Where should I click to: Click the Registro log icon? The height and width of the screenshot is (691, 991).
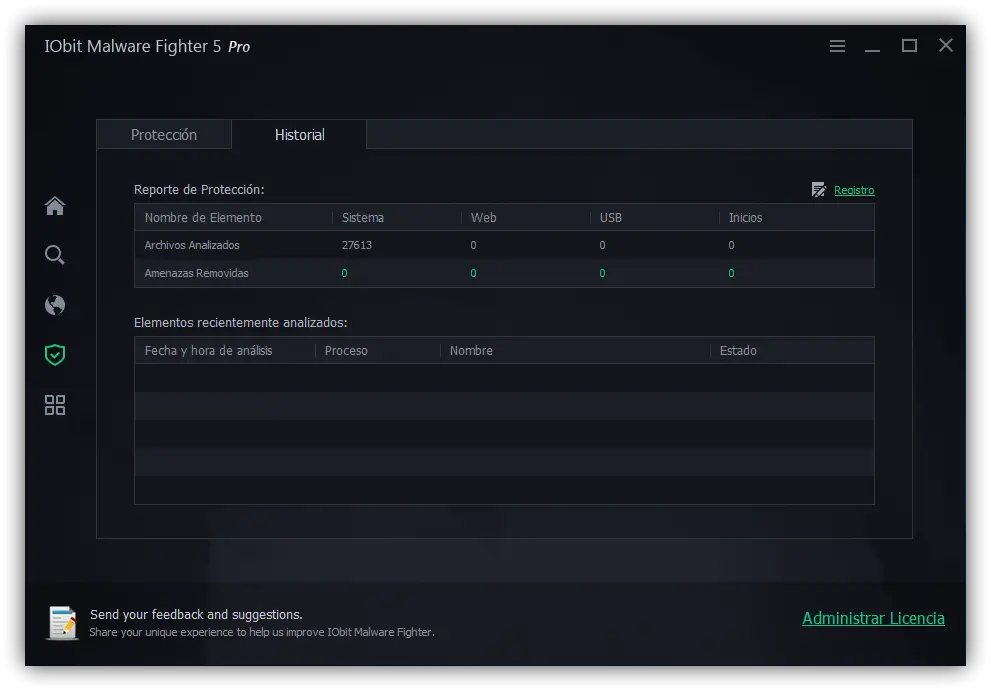(819, 190)
